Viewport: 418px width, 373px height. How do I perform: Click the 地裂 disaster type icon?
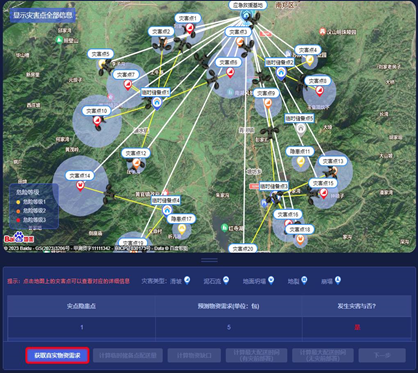(304, 280)
